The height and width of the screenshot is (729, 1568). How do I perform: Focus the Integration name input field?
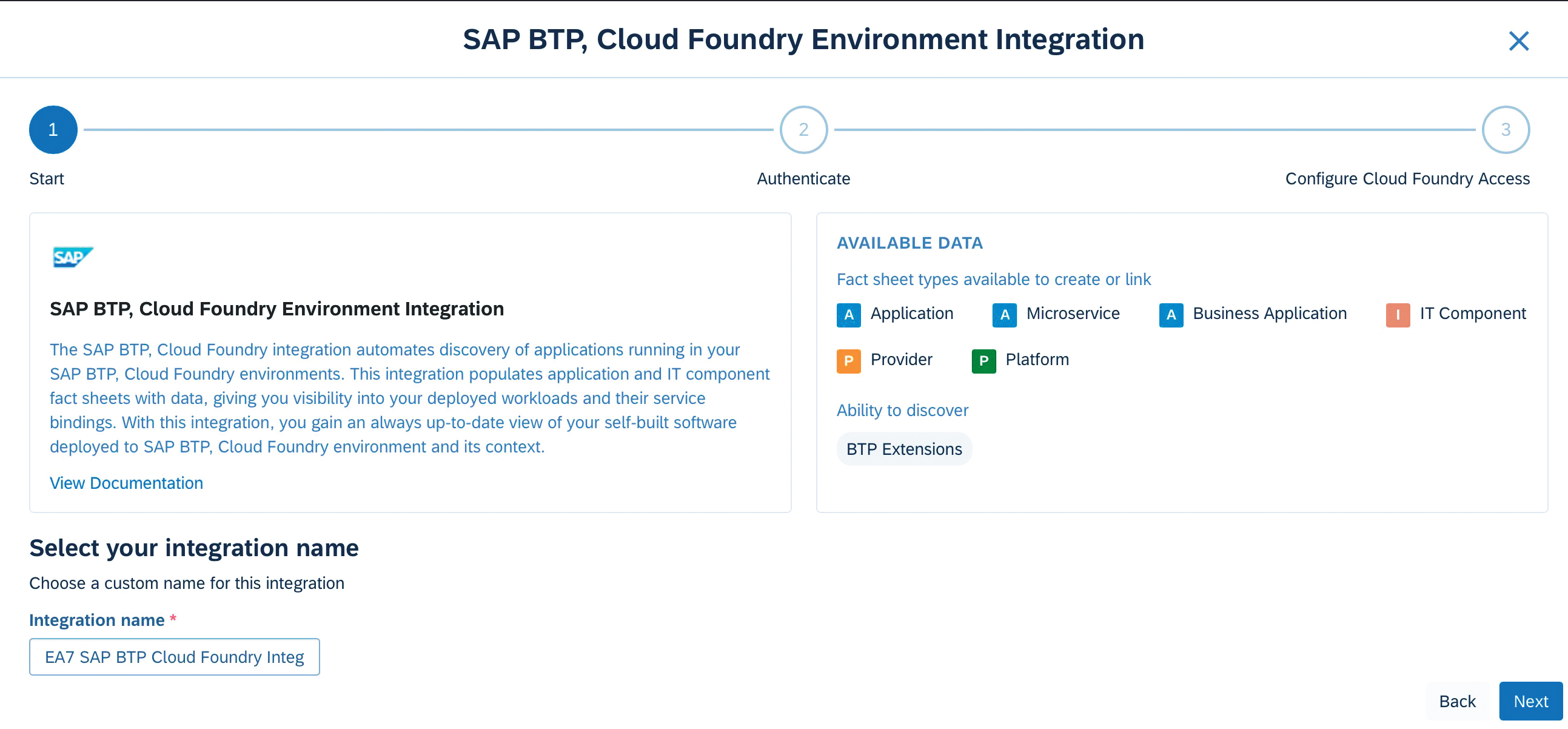pyautogui.click(x=175, y=657)
